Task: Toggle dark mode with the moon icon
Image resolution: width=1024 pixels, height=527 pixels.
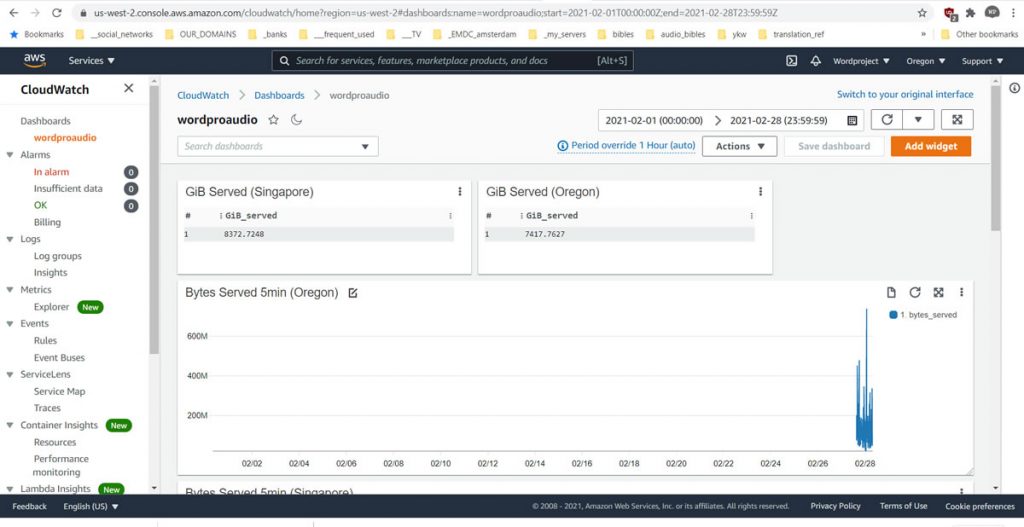Action: (x=296, y=120)
